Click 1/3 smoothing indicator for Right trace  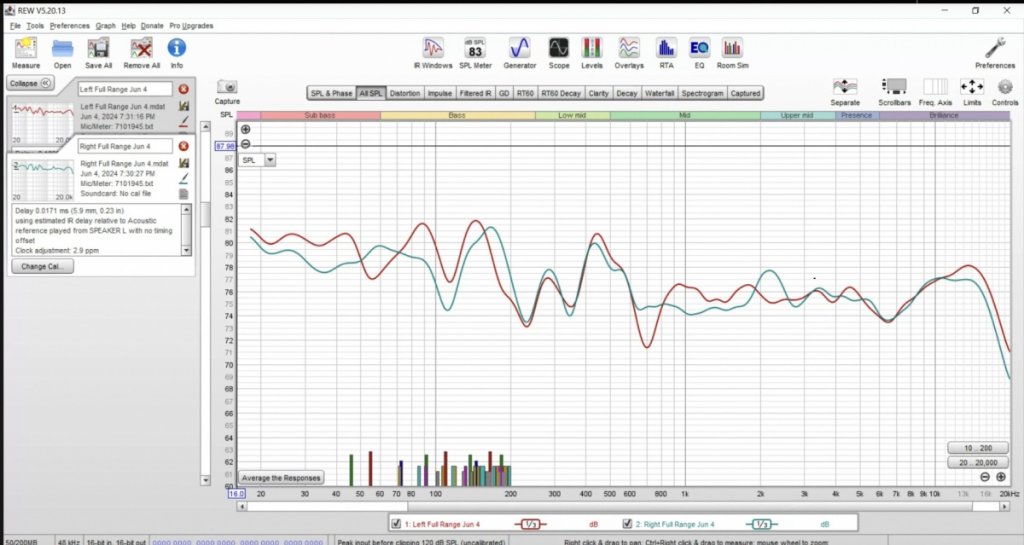pos(761,524)
